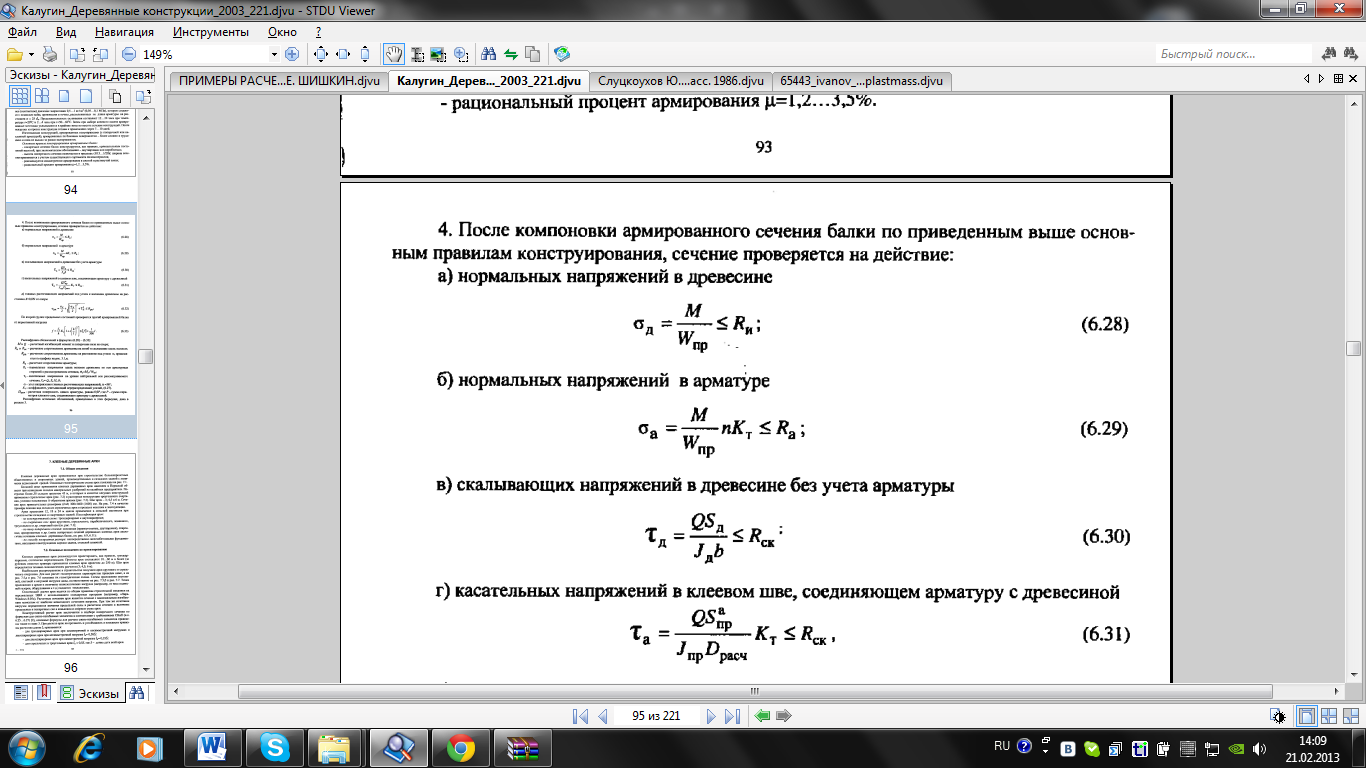The image size is (1366, 768).
Task: Click the page number field 95 из 221
Action: pos(656,716)
